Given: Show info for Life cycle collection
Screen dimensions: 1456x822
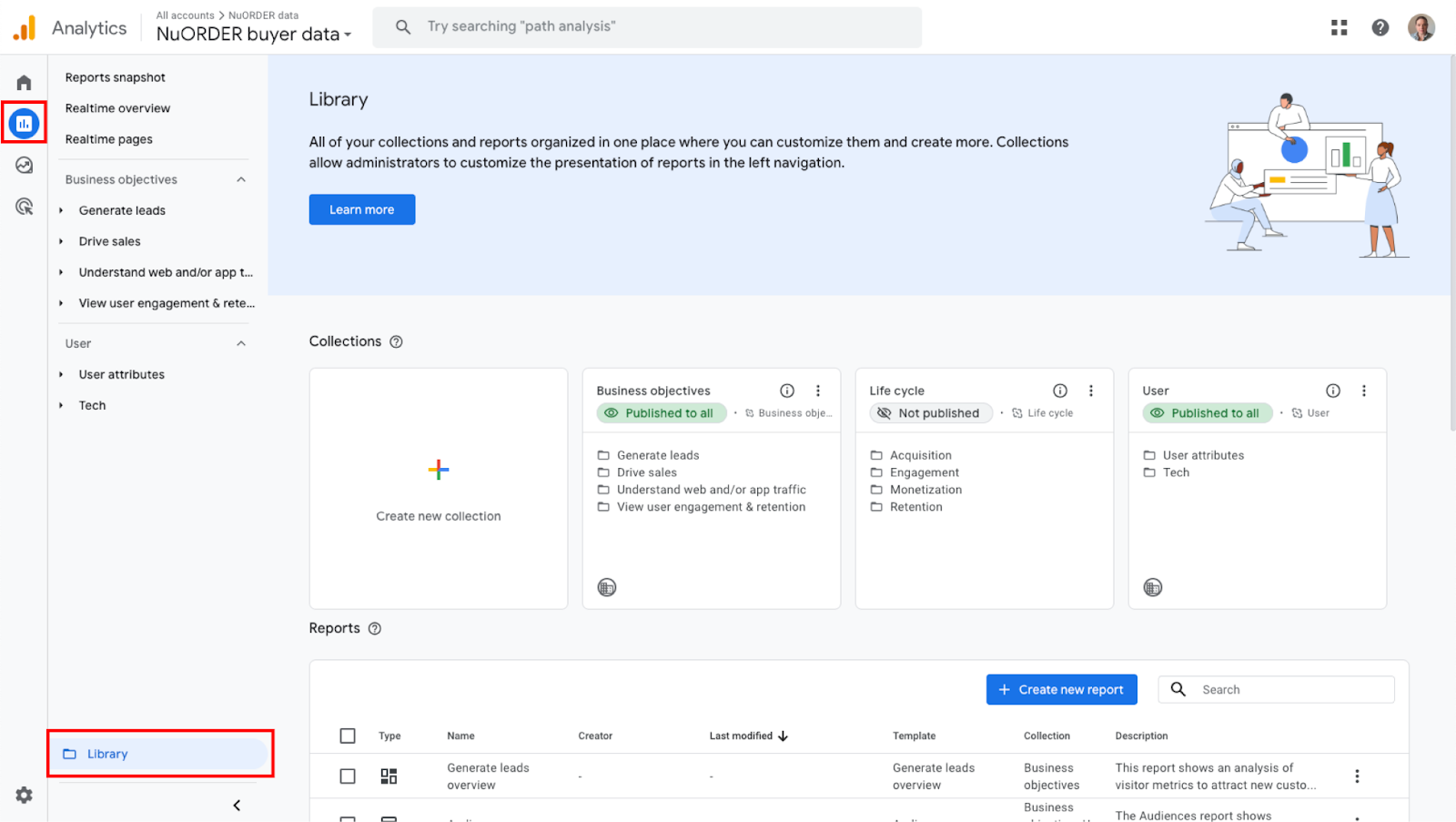Looking at the screenshot, I should pyautogui.click(x=1060, y=391).
